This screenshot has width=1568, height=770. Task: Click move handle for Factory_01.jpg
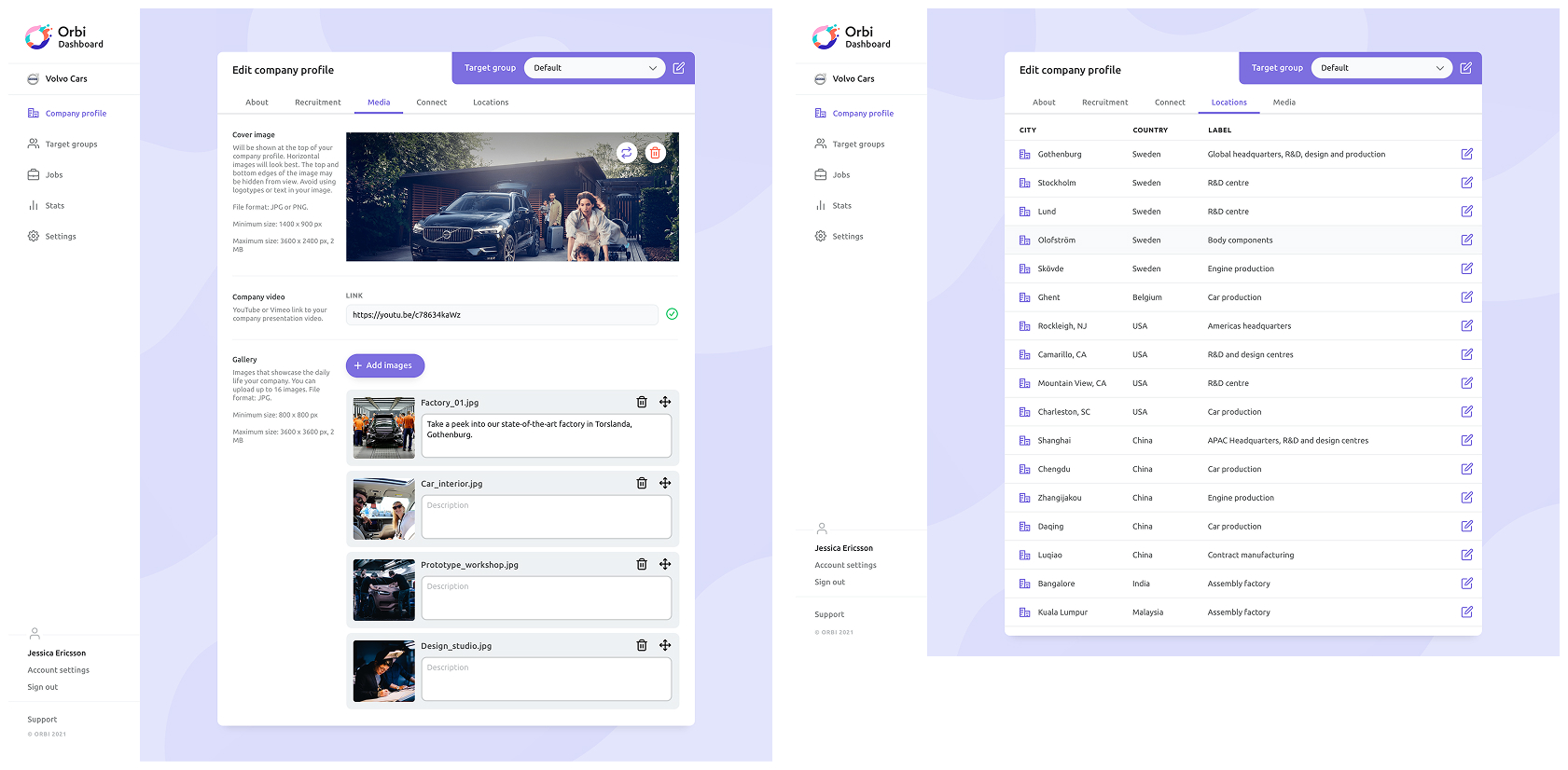[665, 402]
